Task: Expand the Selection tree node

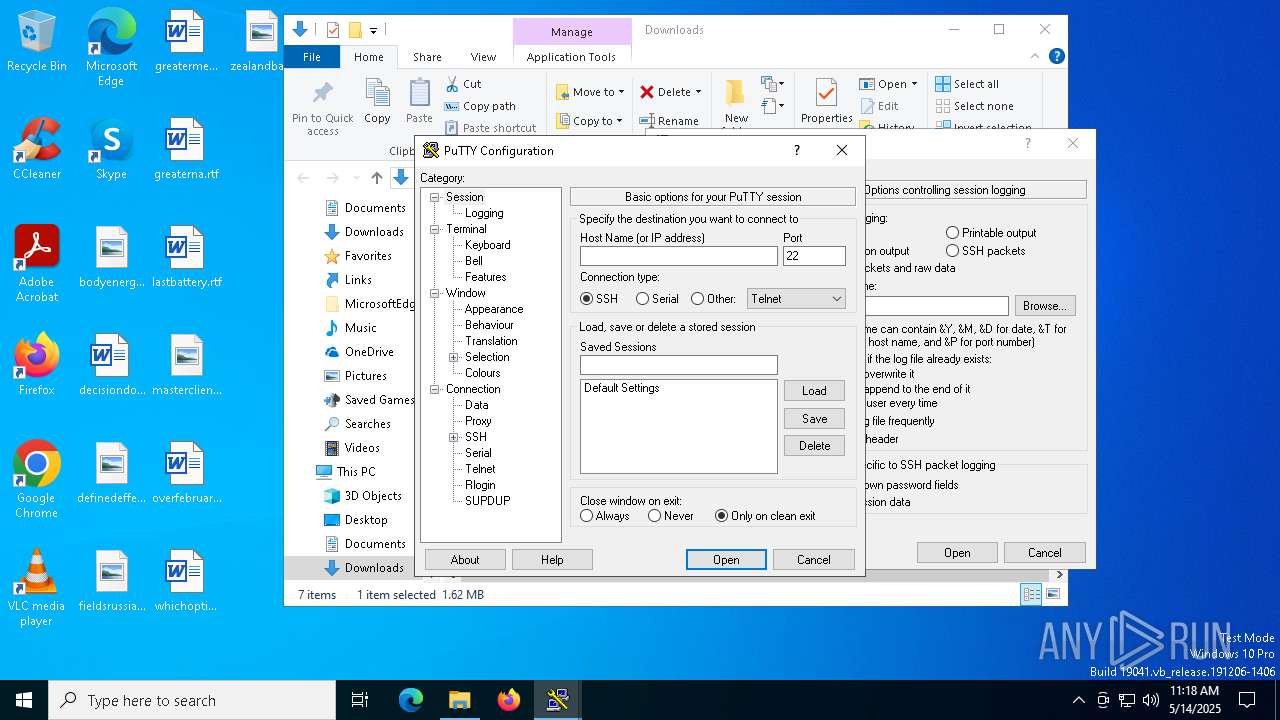Action: click(x=454, y=357)
